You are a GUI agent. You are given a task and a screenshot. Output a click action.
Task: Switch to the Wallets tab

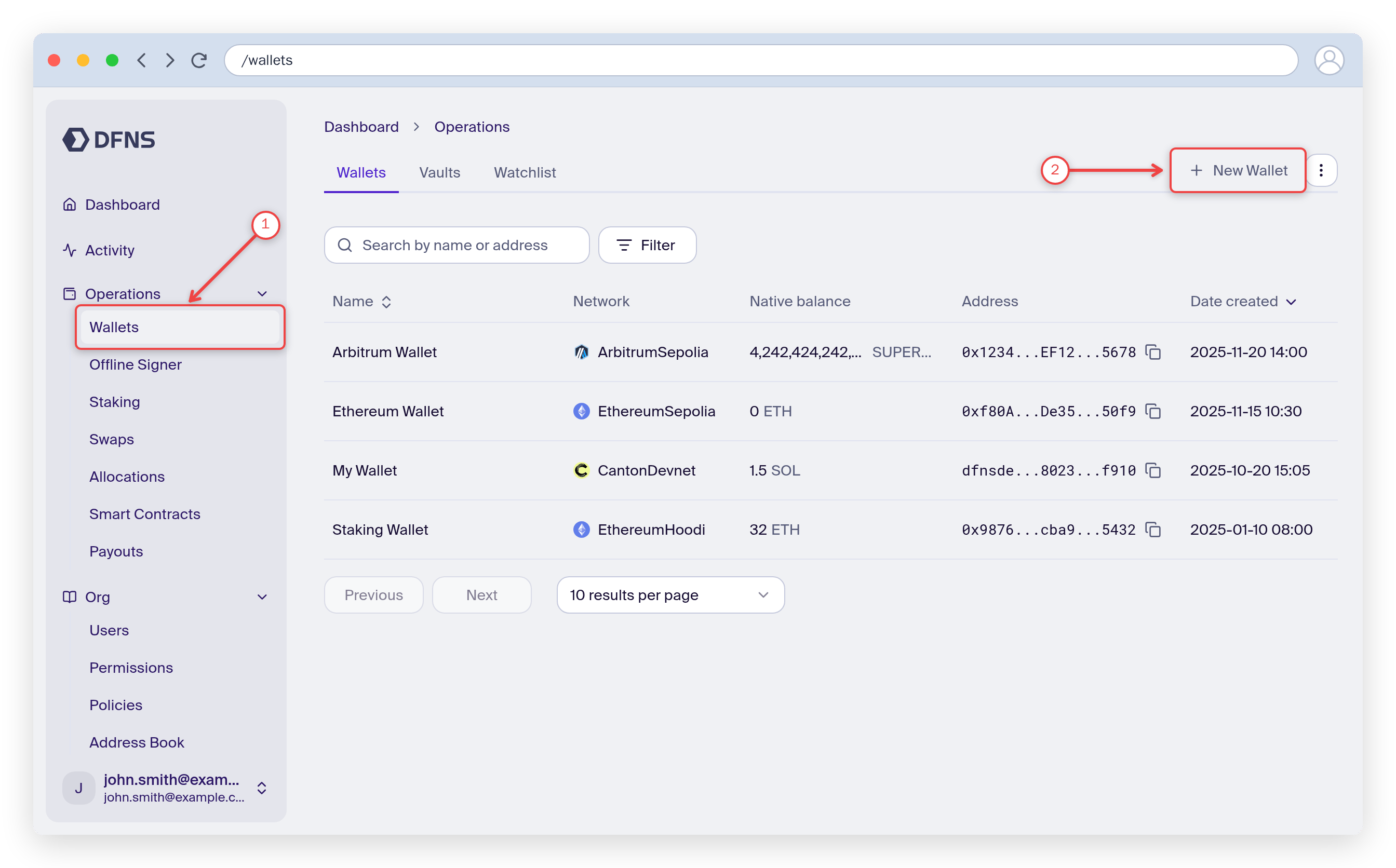(360, 172)
